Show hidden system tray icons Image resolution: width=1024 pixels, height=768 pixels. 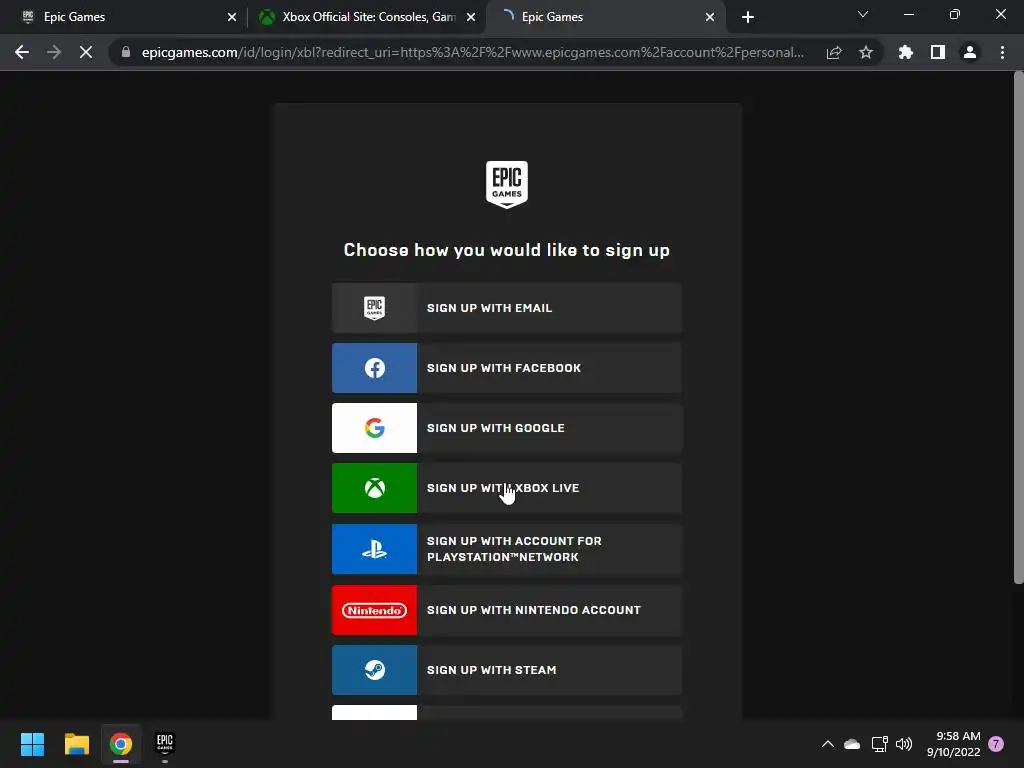(827, 744)
